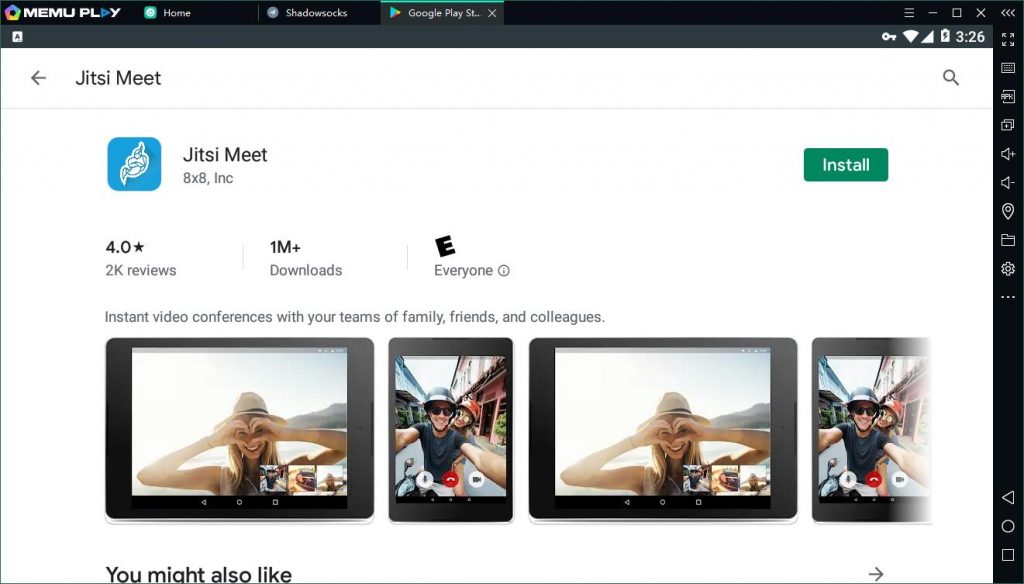Viewport: 1024px width, 584px height.
Task: Switch to the Shadowsocks tab
Action: 315,13
